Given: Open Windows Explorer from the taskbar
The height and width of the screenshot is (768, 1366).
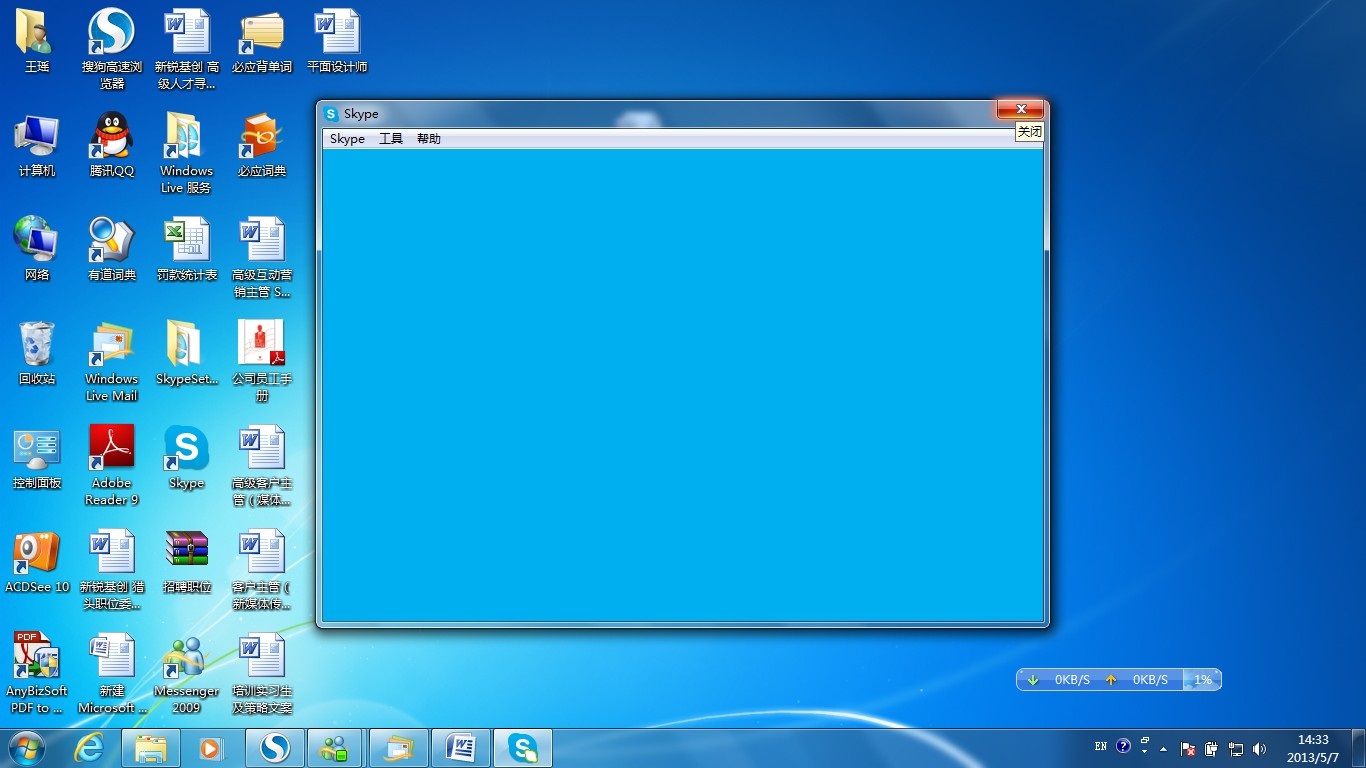Looking at the screenshot, I should click(151, 748).
